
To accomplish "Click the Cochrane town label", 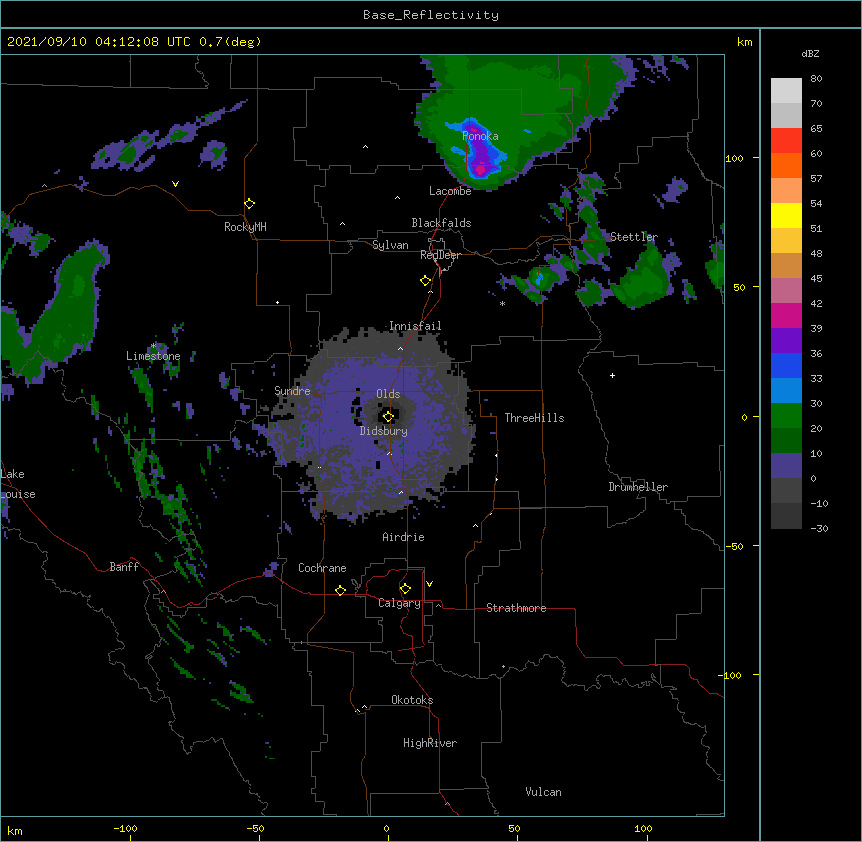I will pyautogui.click(x=322, y=568).
